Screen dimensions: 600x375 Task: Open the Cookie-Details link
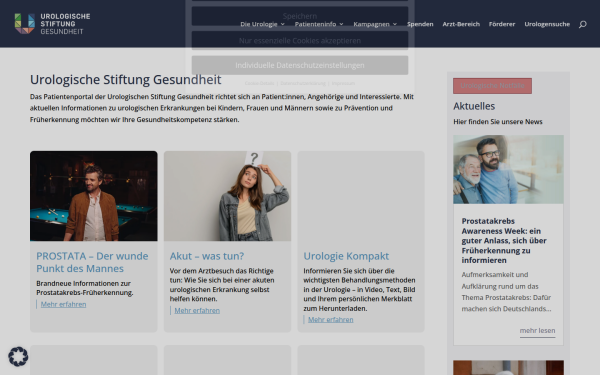pos(259,83)
